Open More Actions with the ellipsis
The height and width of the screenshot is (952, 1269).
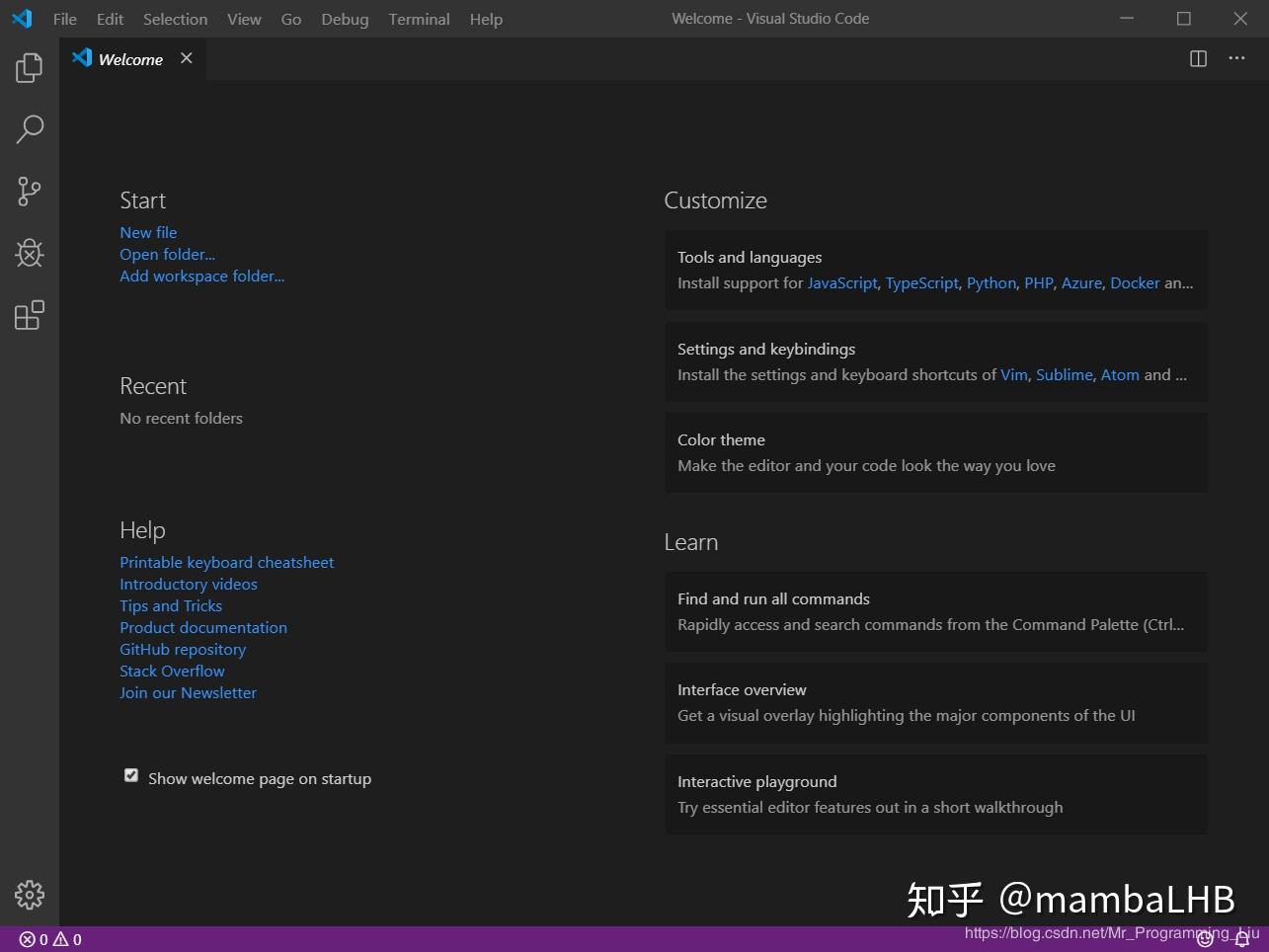1236,58
